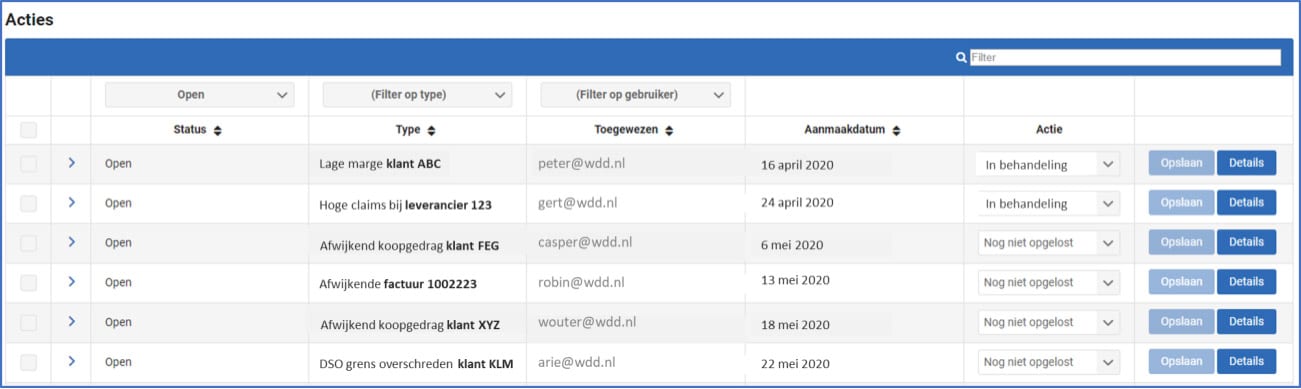The height and width of the screenshot is (389, 1301).
Task: Click Details for factuur 1002223 row
Action: point(1246,282)
